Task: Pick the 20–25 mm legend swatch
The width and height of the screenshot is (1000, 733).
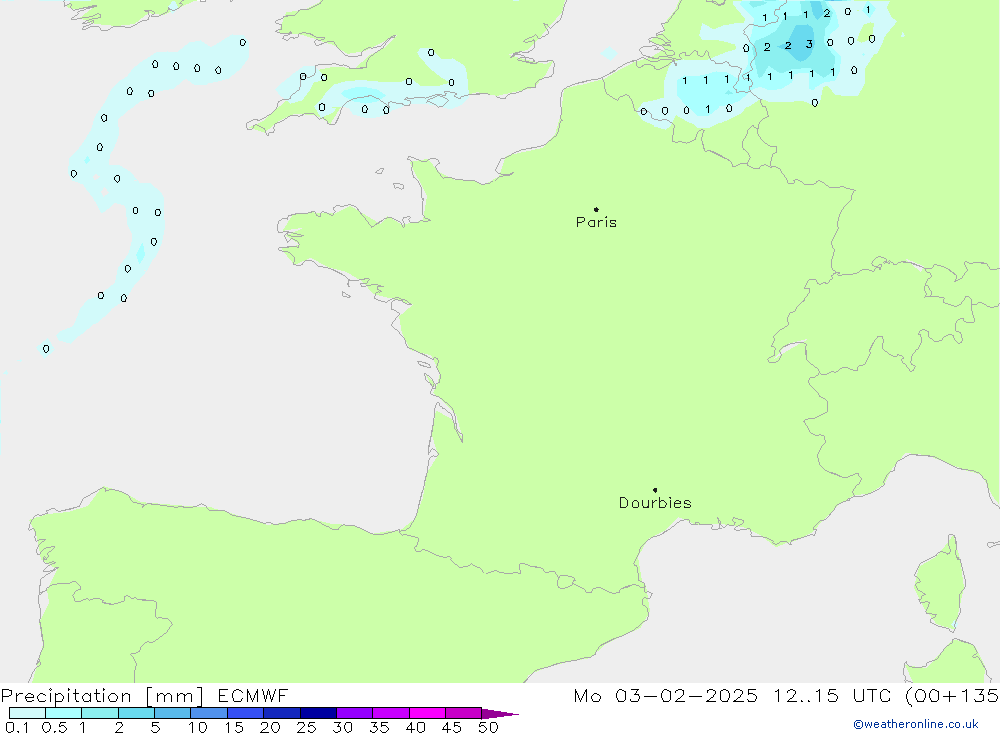Action: (282, 713)
